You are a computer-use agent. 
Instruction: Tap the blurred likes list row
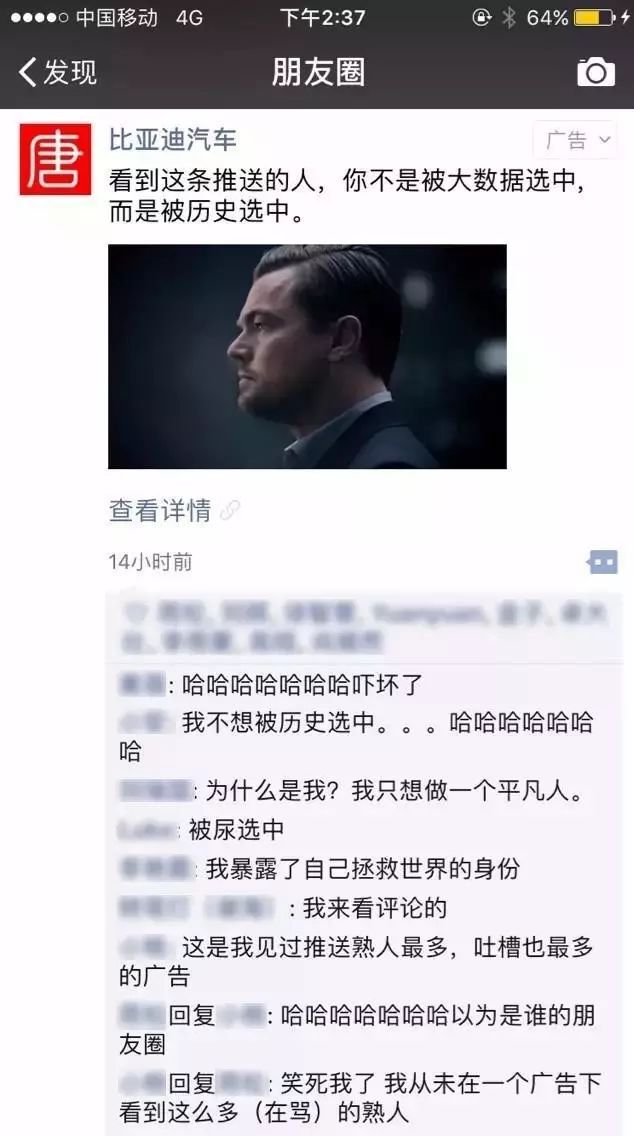[364, 627]
